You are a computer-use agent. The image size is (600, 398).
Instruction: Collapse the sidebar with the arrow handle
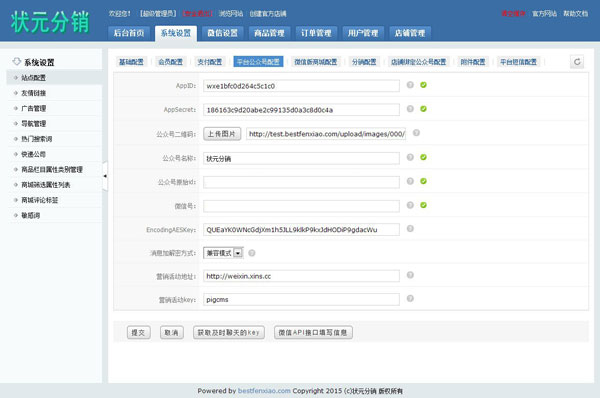point(105,176)
